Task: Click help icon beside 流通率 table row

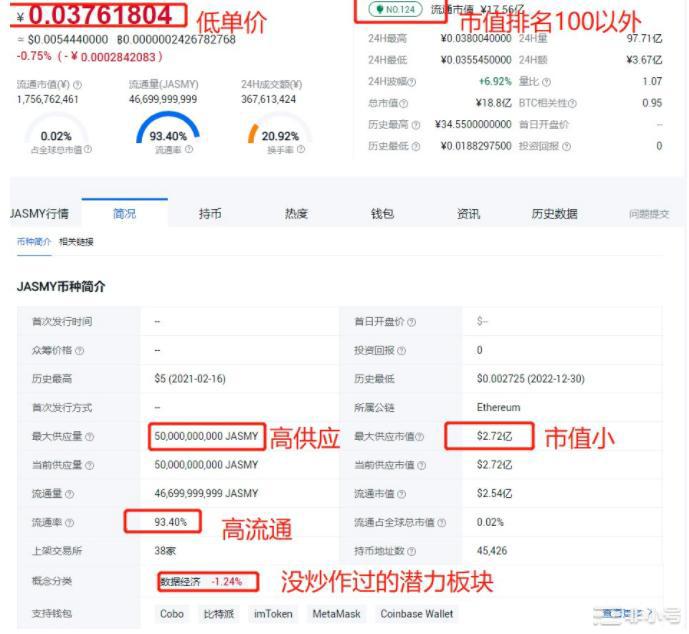Action: 69,523
